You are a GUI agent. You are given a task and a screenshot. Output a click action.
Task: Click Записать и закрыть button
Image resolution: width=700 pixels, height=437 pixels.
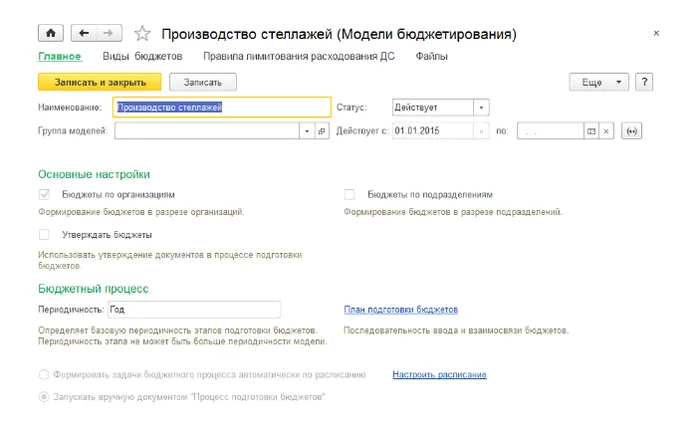click(x=100, y=82)
